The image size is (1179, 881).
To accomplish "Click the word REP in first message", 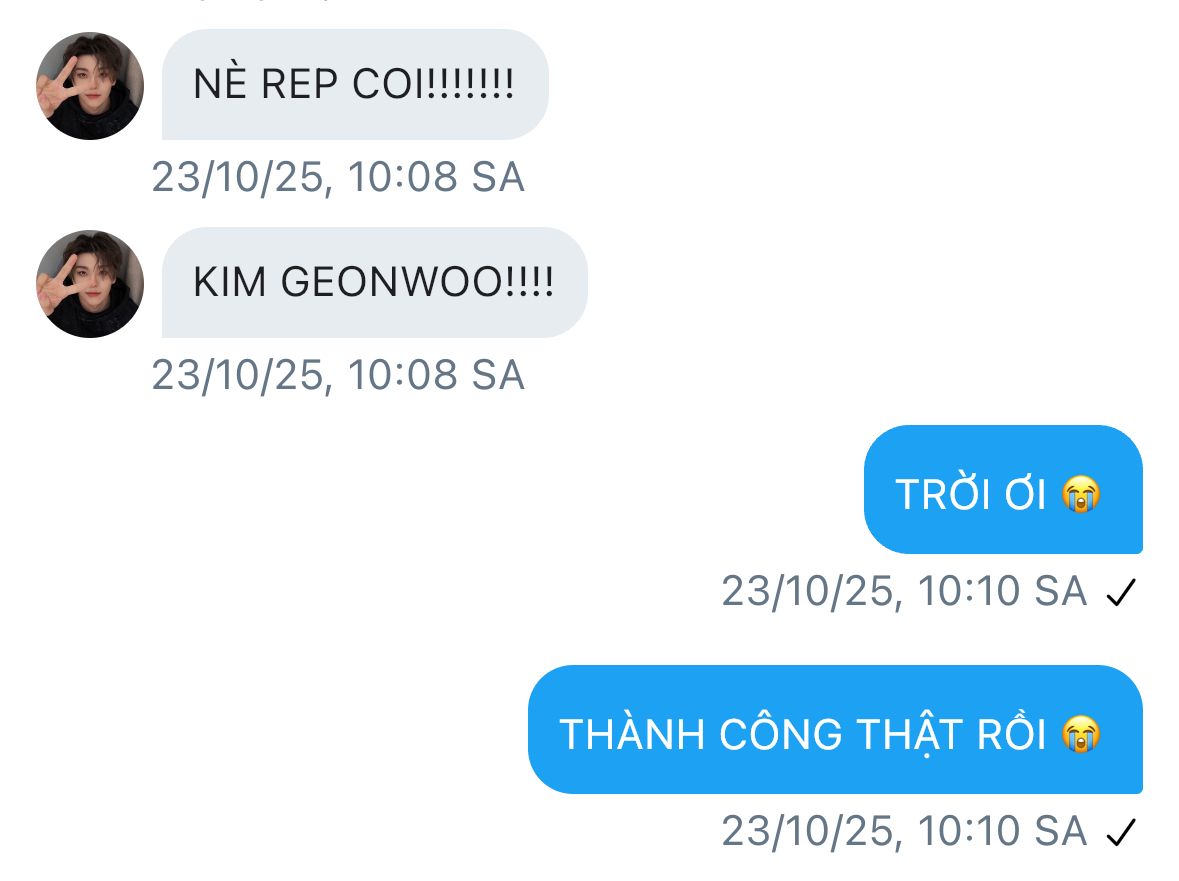I will pos(299,84).
